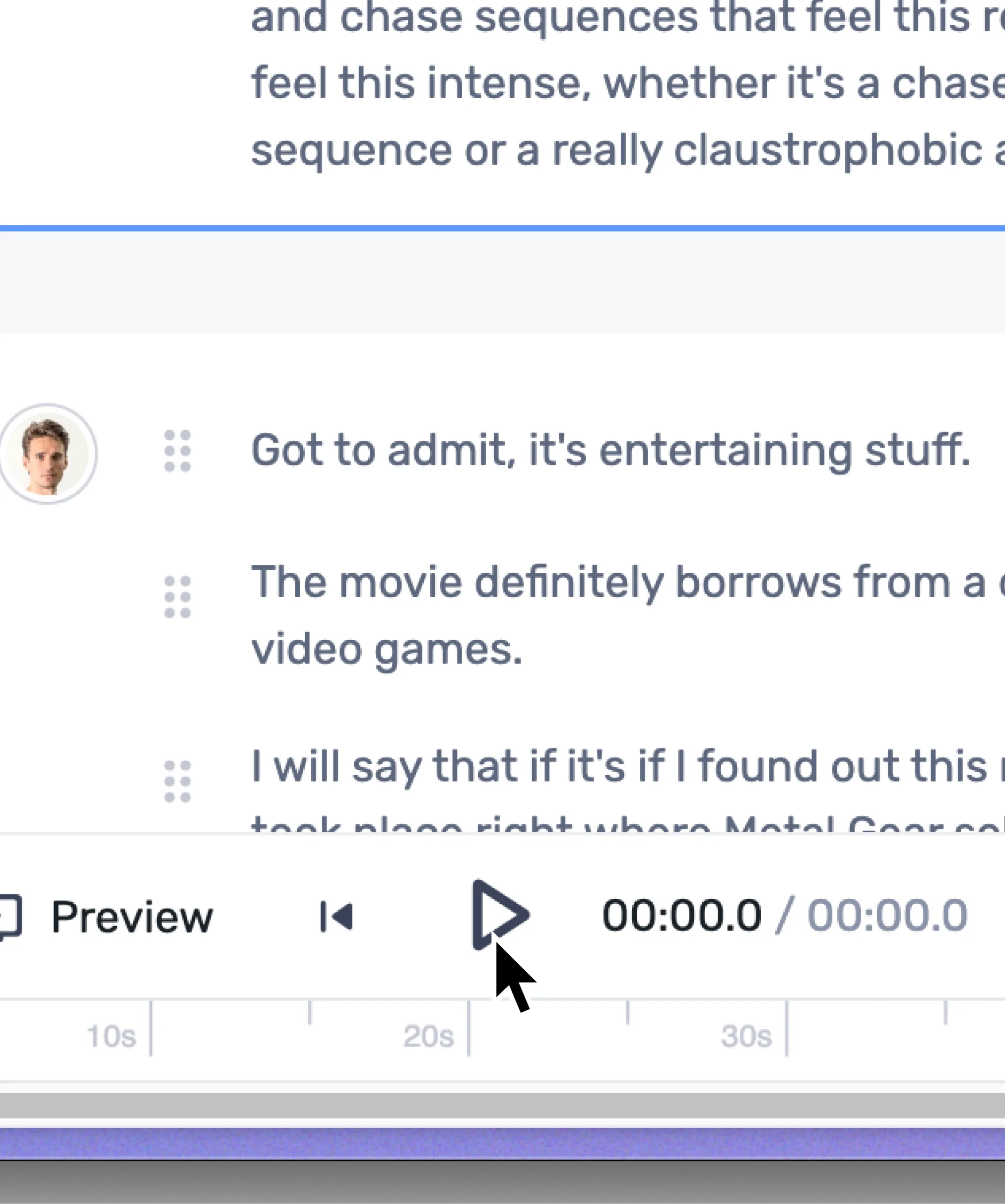Open the Preview panel
Viewport: 1005px width, 1204px height.
click(x=133, y=916)
